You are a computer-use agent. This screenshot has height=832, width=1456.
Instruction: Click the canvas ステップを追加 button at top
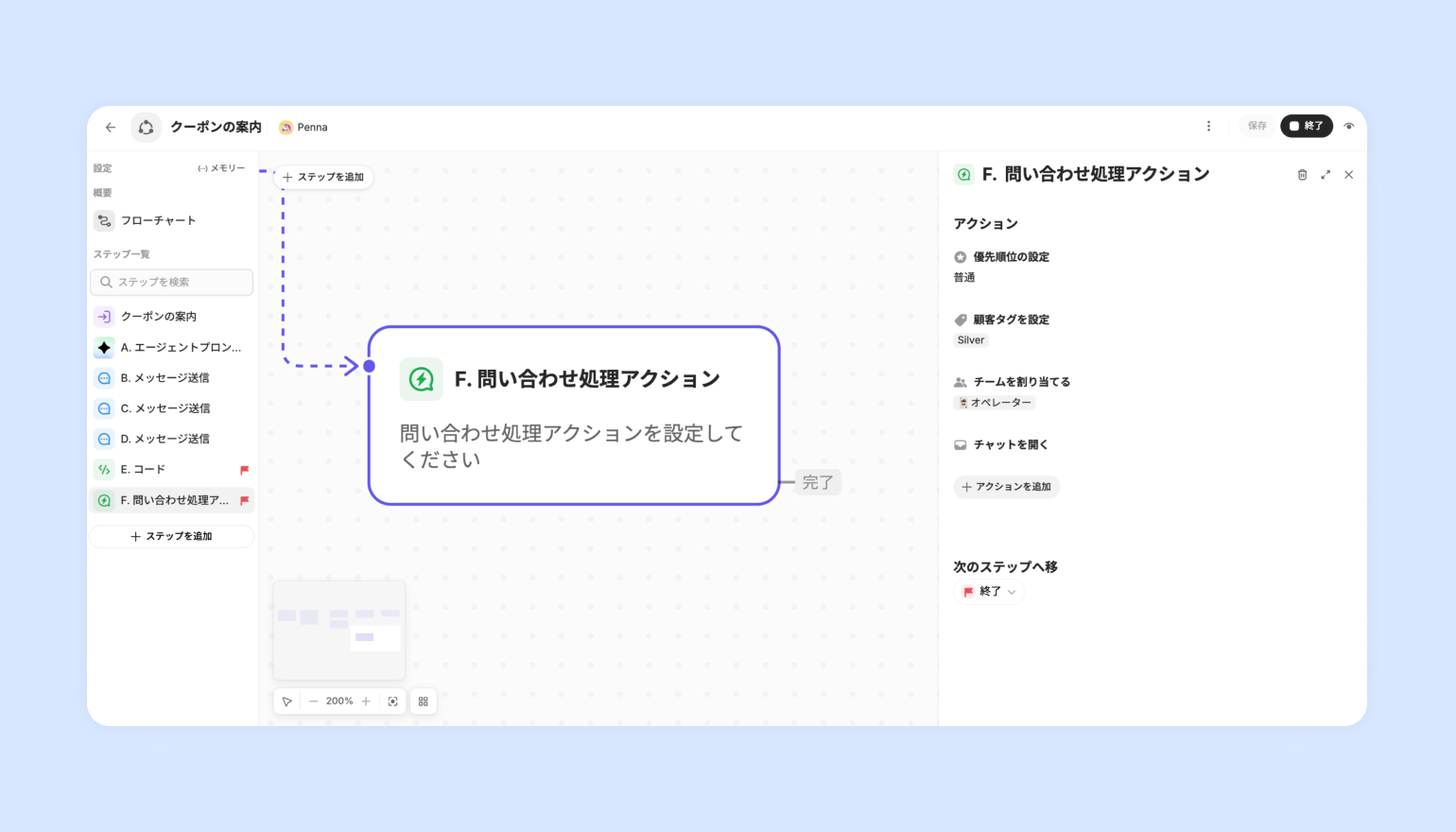[x=323, y=177]
